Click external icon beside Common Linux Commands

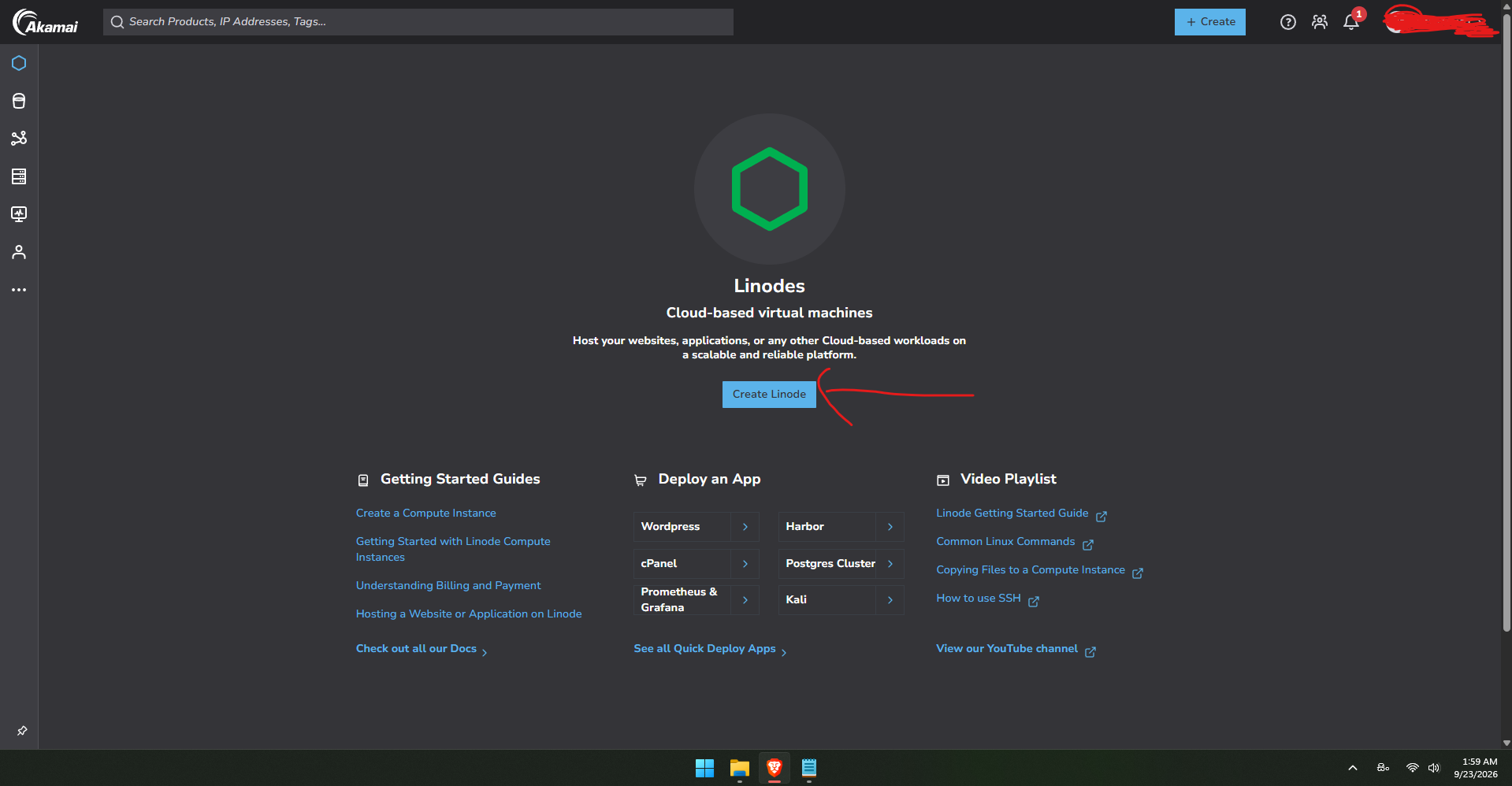1088,545
